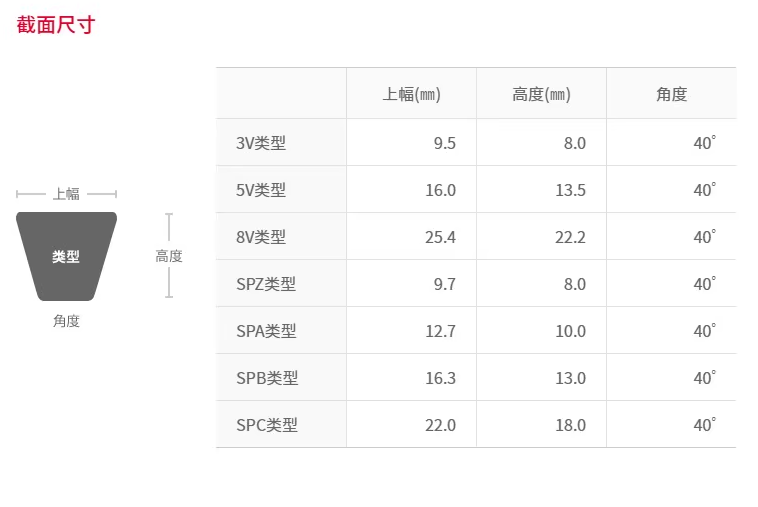This screenshot has width=758, height=507.
Task: Select the 上幅(mm) column header
Action: tap(411, 94)
